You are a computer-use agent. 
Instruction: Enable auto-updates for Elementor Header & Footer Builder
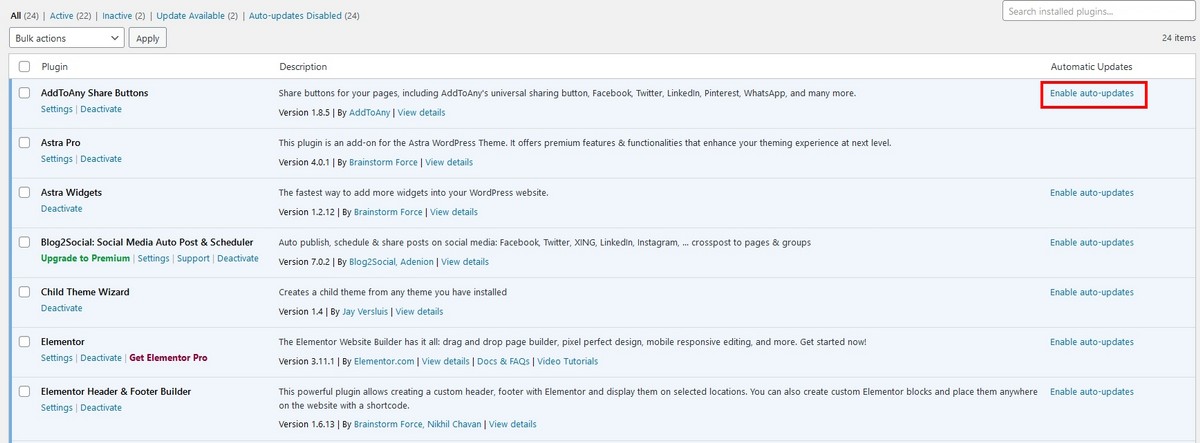pos(1092,392)
